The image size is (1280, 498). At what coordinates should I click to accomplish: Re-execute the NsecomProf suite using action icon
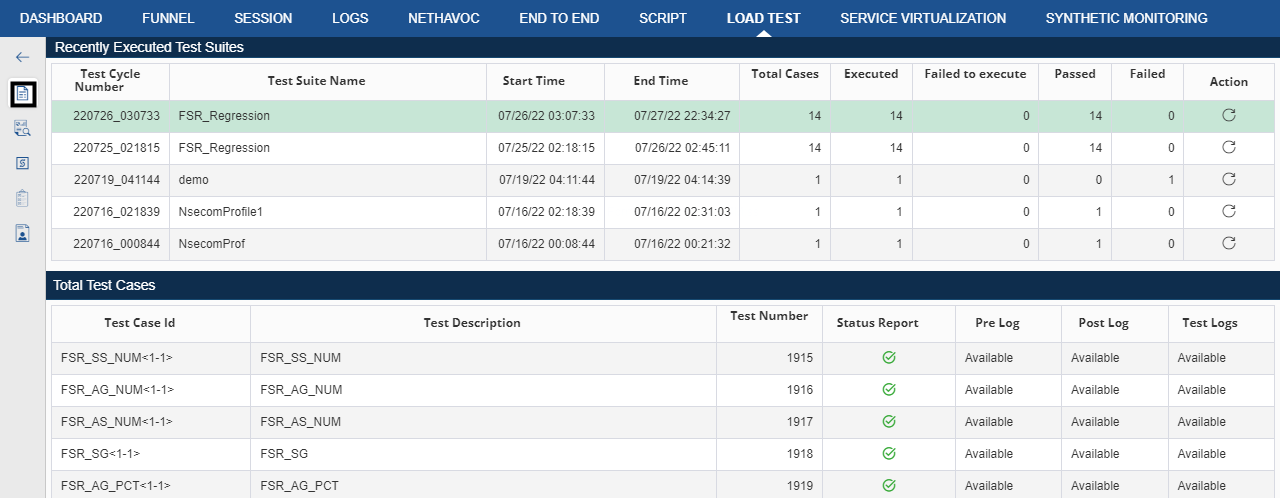[1229, 244]
